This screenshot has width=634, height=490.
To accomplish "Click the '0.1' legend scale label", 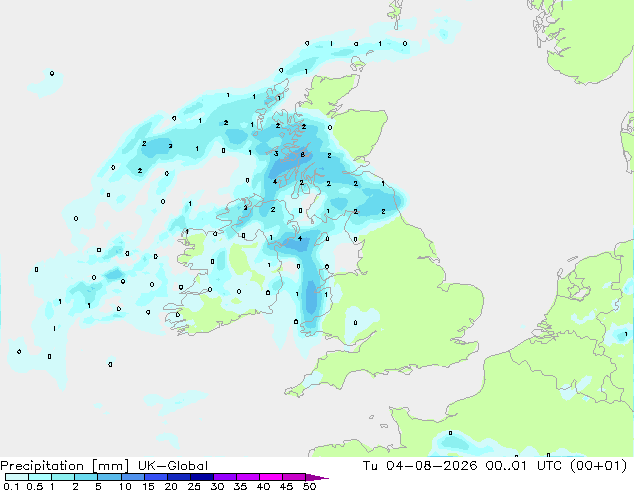I will pos(11,486).
